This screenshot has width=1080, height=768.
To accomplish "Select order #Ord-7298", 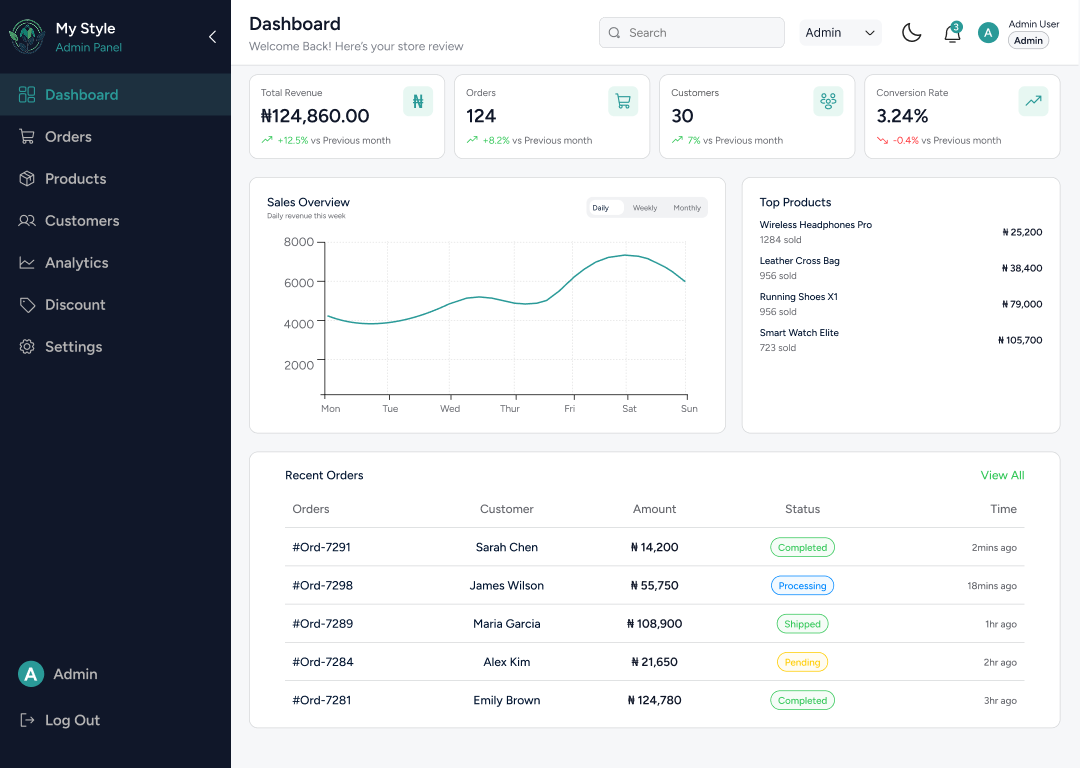I will pyautogui.click(x=322, y=585).
